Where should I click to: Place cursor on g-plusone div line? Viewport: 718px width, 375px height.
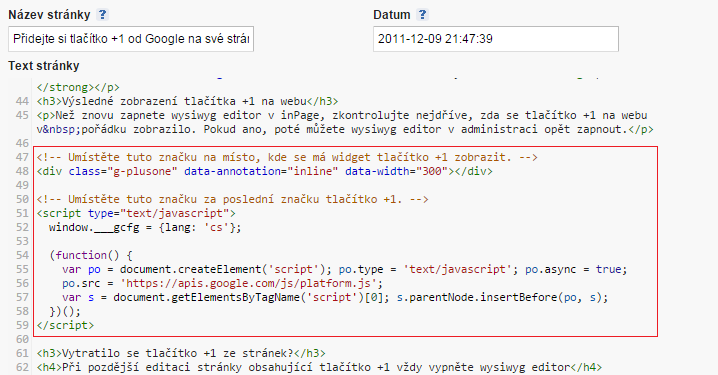click(x=265, y=171)
